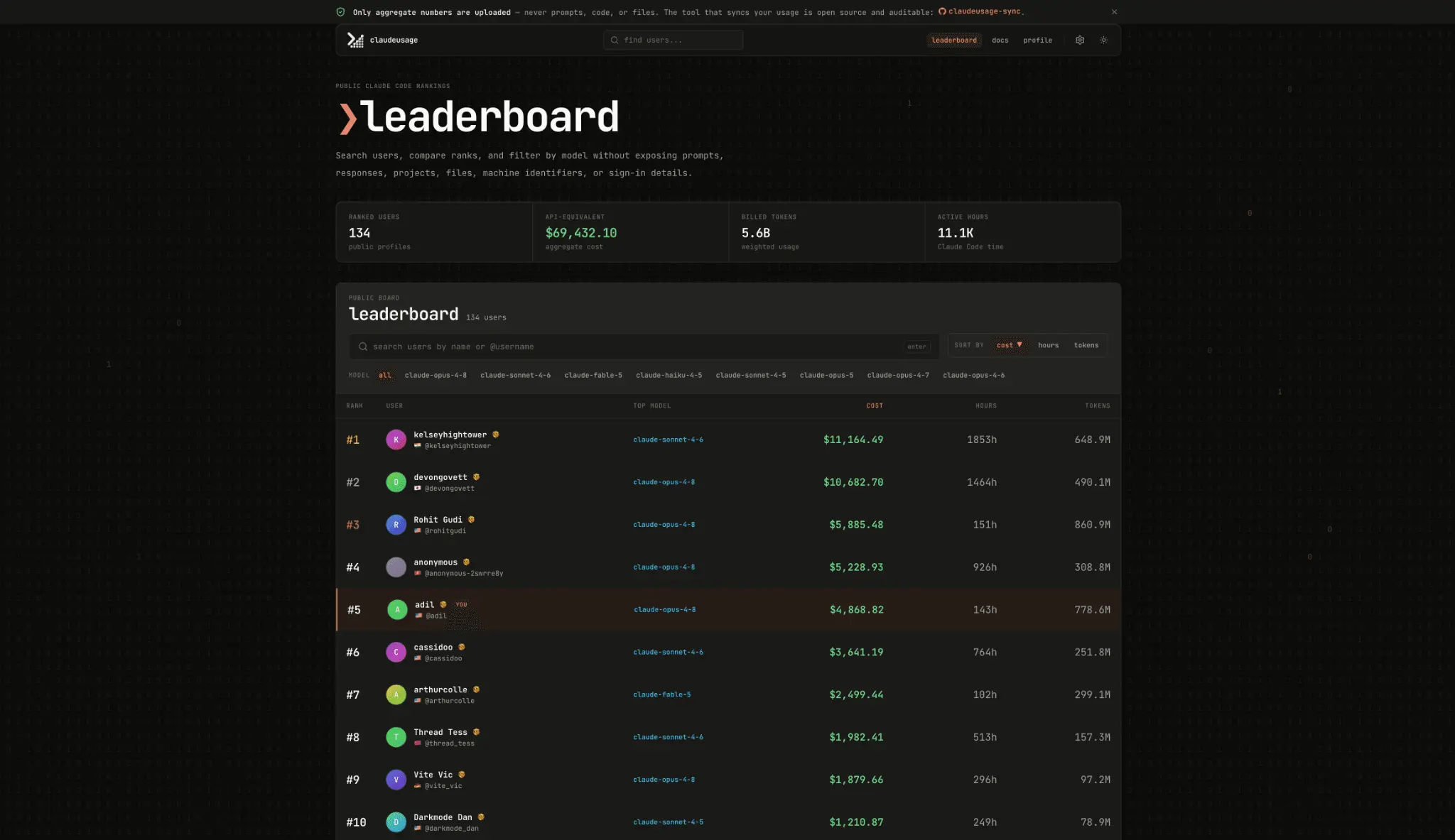This screenshot has height=840, width=1455.
Task: Open the anonymous user's avatar
Action: 396,567
